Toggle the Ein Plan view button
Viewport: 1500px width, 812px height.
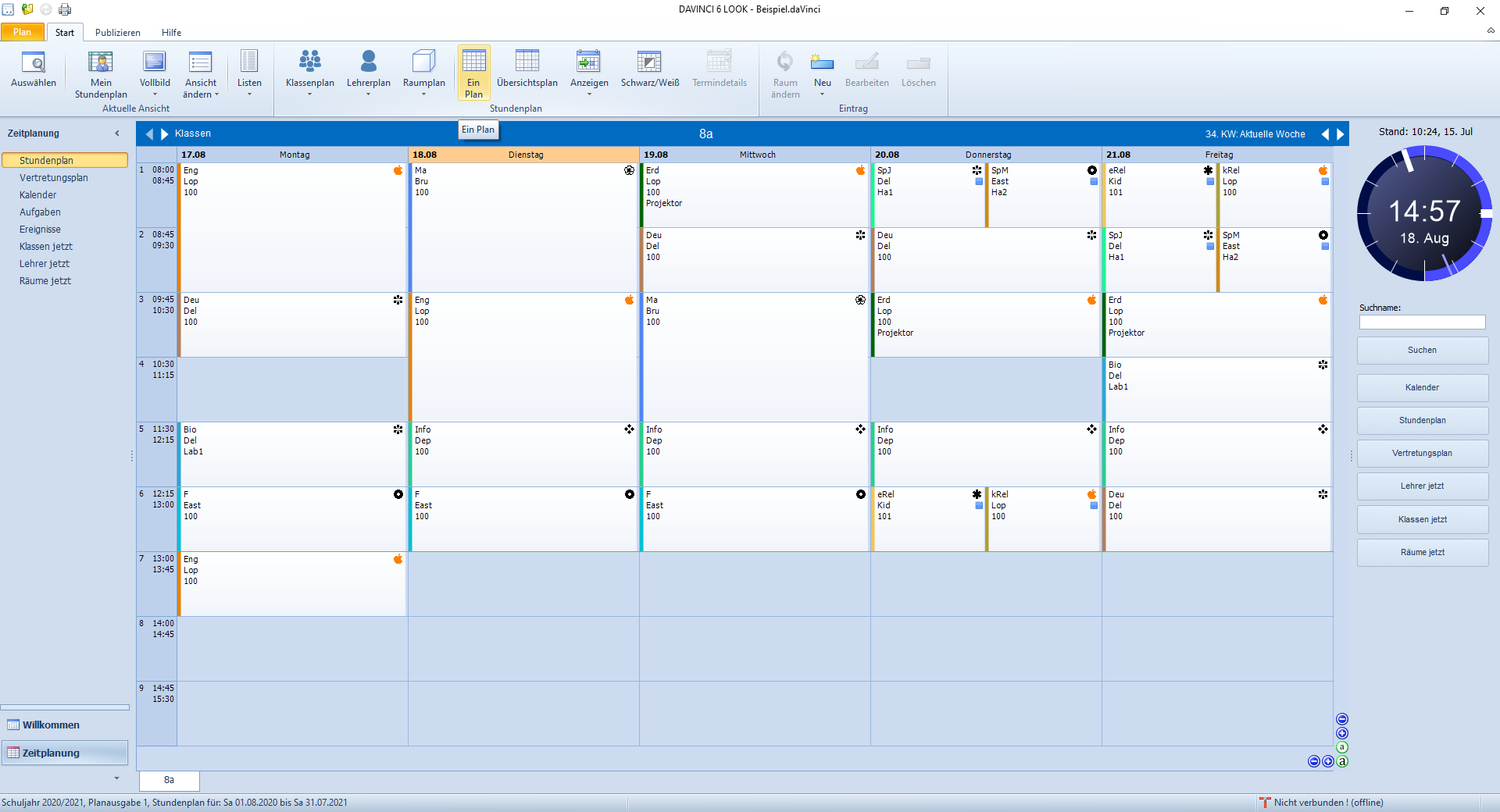pyautogui.click(x=473, y=73)
